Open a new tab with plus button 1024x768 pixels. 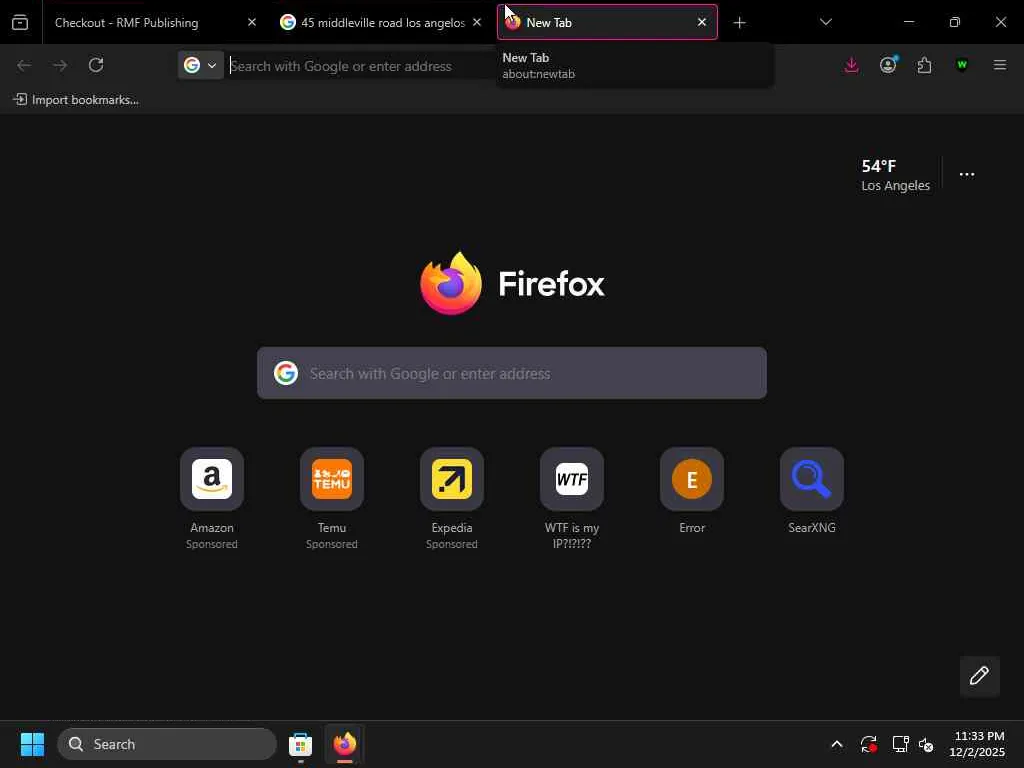click(x=739, y=23)
